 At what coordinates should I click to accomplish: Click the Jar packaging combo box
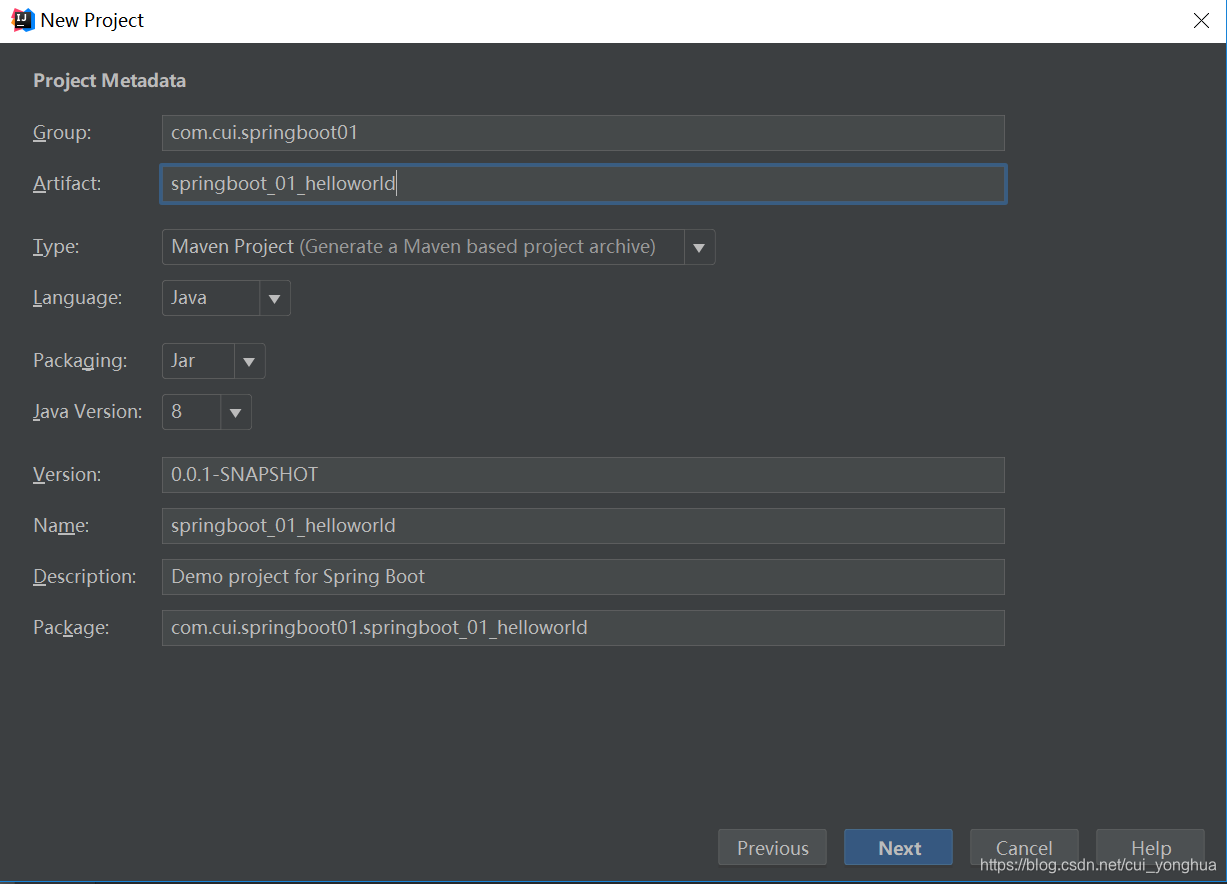click(x=198, y=361)
